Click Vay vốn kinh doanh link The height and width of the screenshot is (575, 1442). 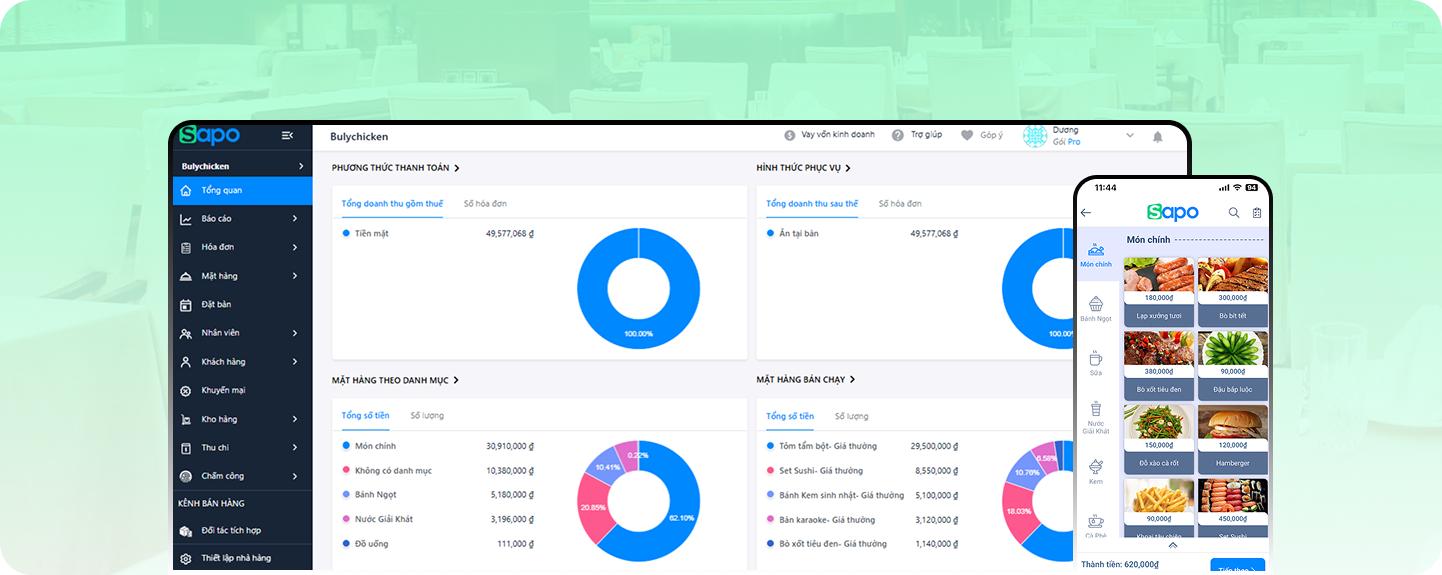(830, 135)
